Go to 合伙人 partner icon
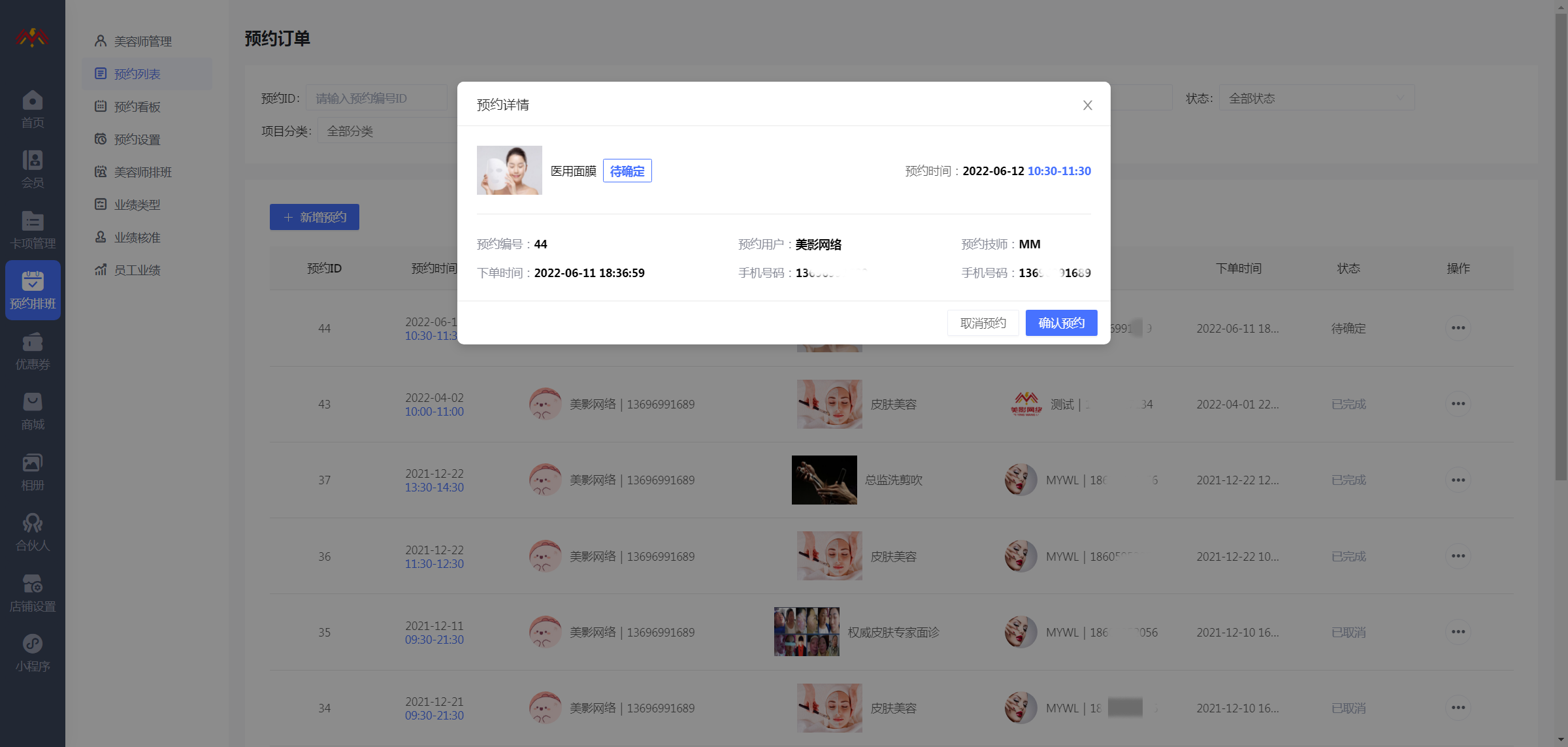This screenshot has width=1568, height=747. click(32, 523)
